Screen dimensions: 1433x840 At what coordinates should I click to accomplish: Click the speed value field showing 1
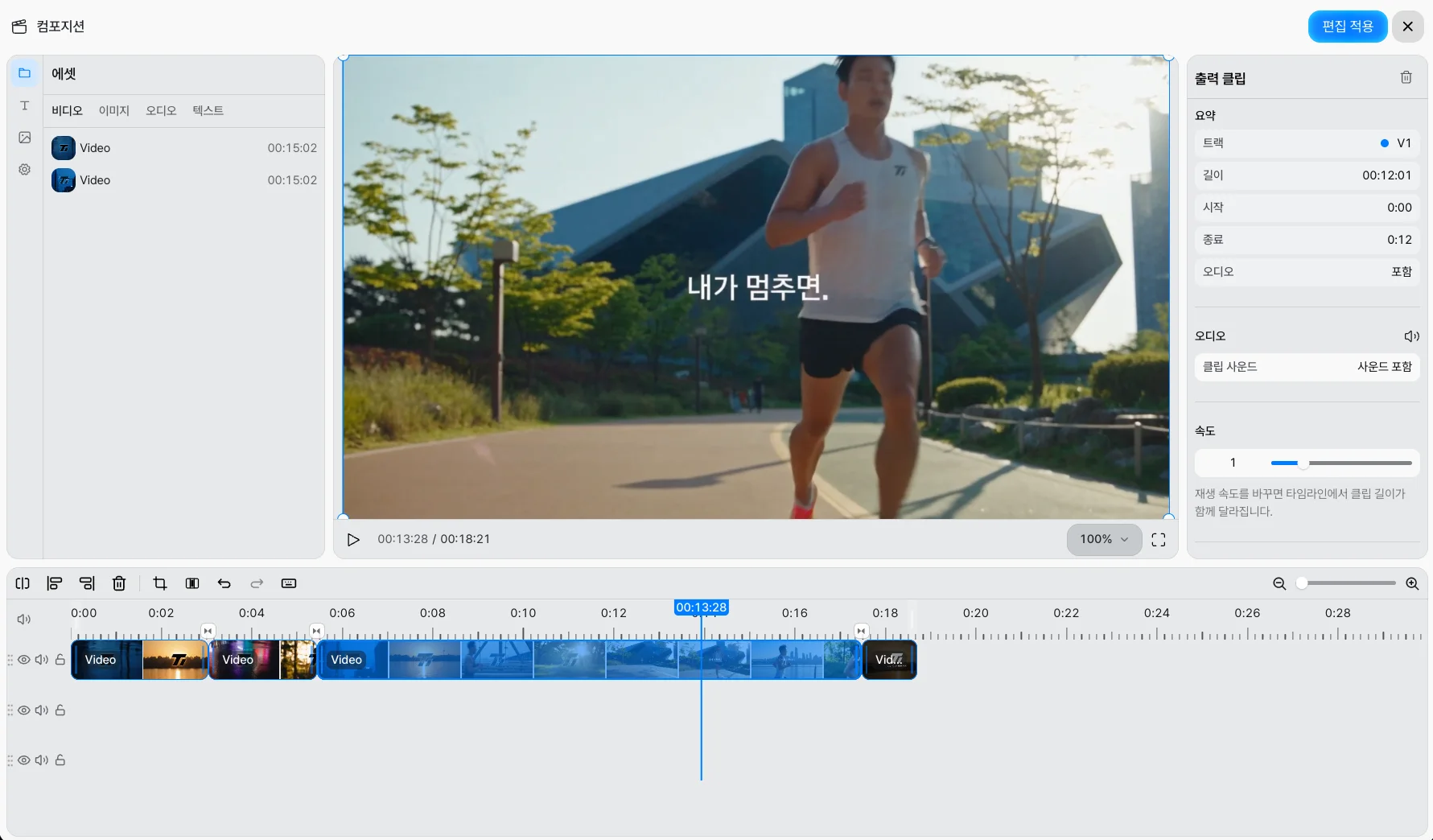click(1233, 463)
